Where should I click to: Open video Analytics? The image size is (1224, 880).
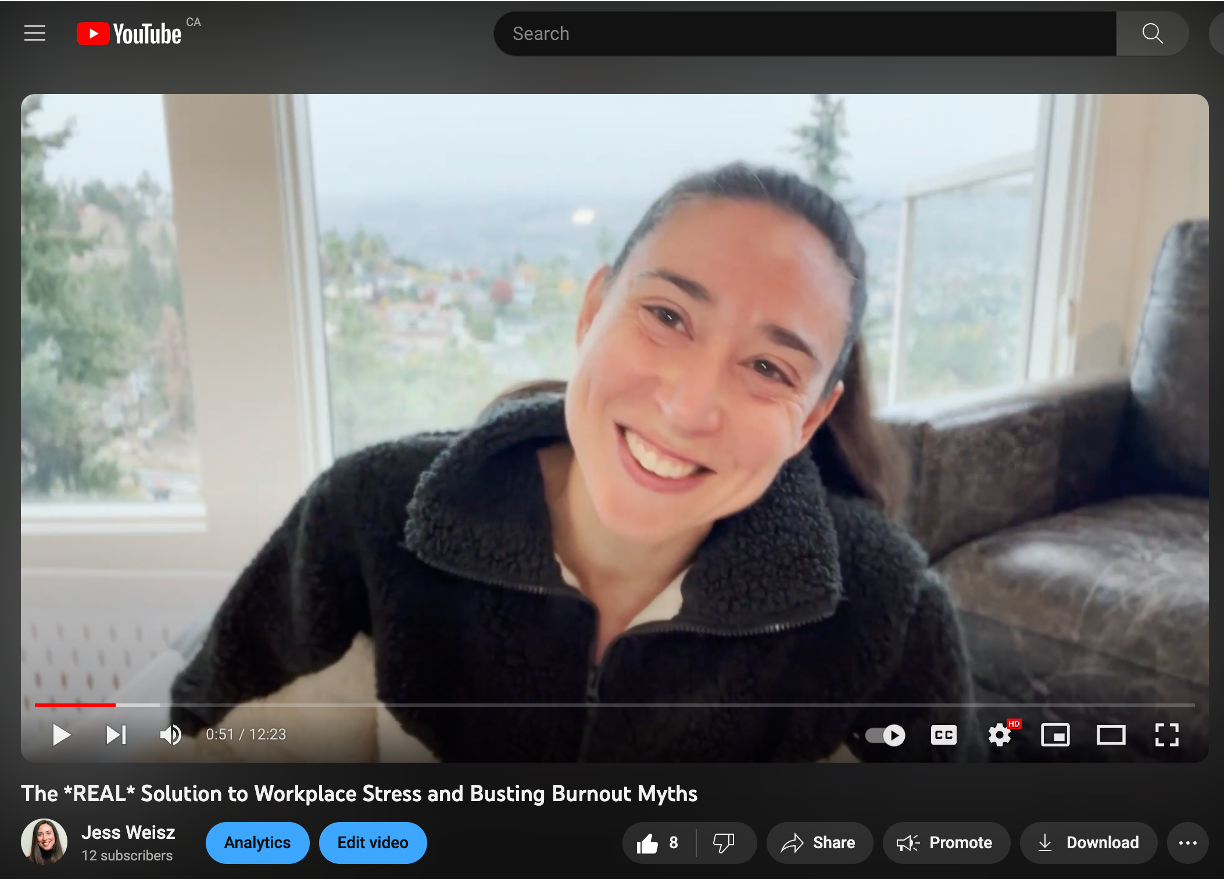[x=257, y=843]
